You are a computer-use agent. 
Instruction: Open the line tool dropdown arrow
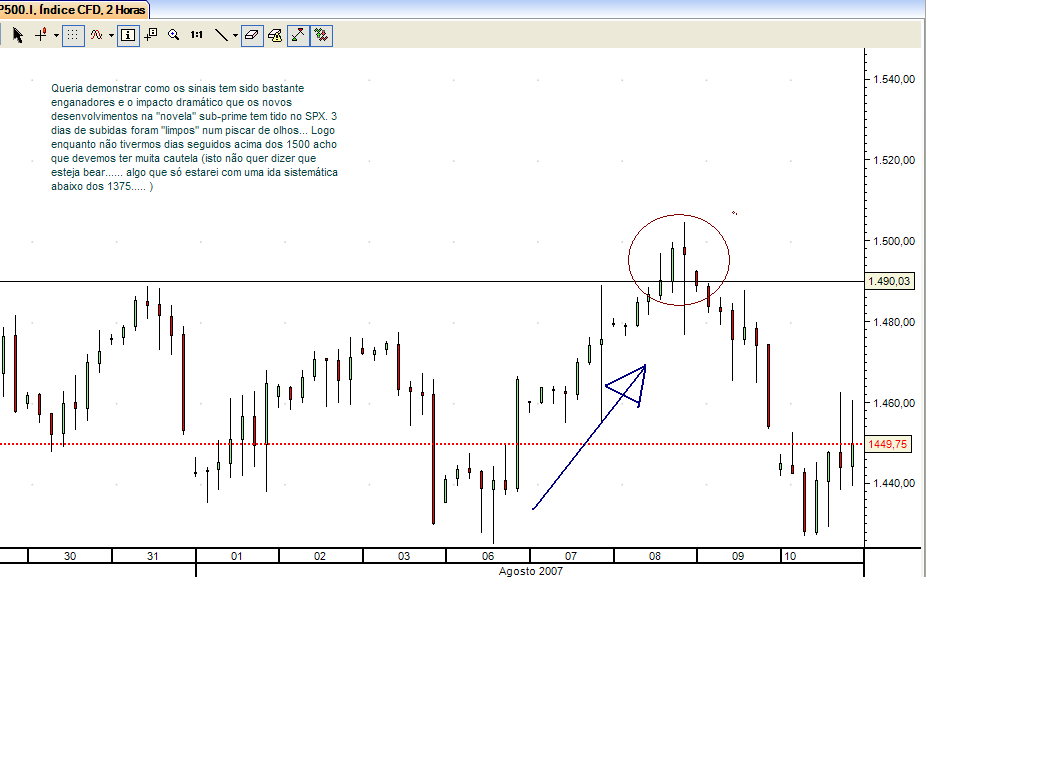click(237, 33)
